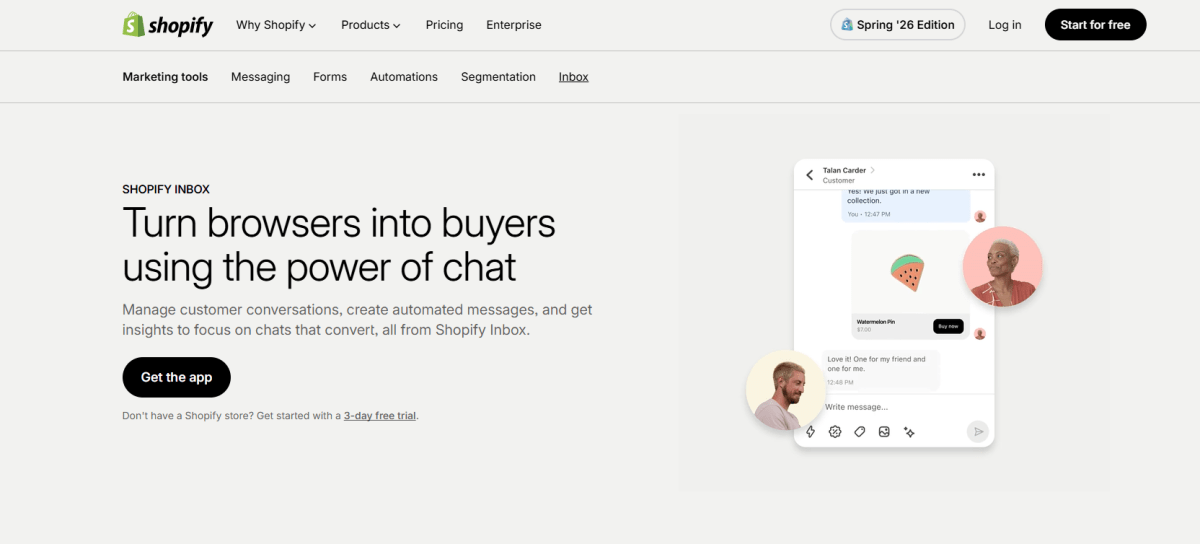Viewport: 1200px width, 544px height.
Task: Click the Log in link
Action: (x=1005, y=25)
